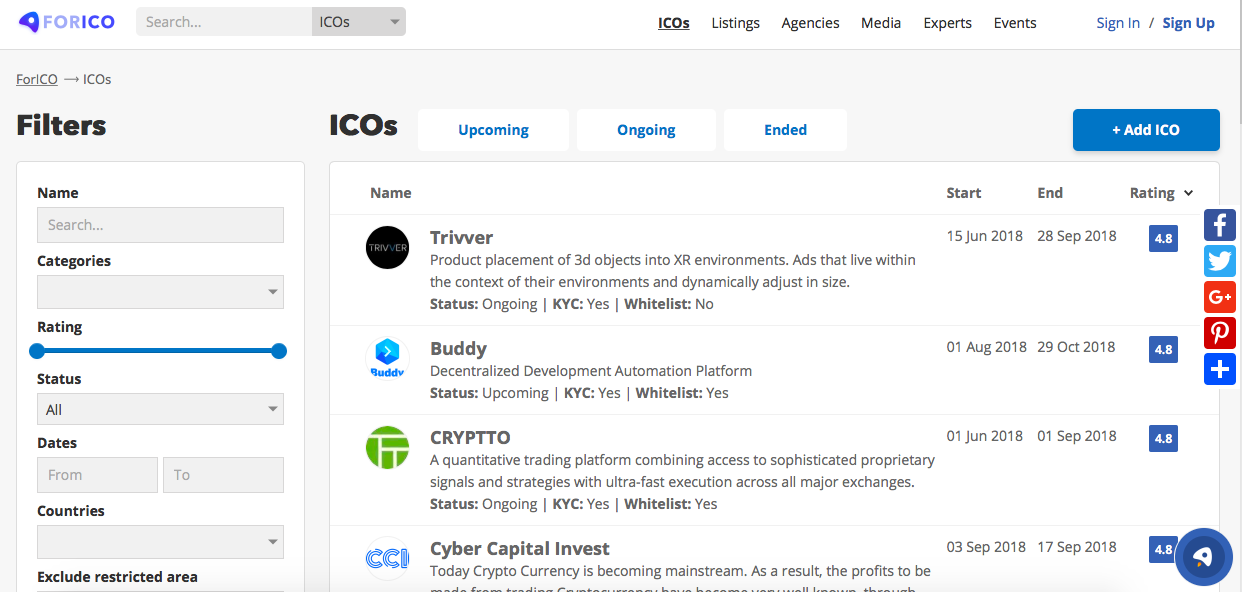This screenshot has height=592, width=1242.
Task: Switch to the Upcoming tab
Action: [493, 130]
